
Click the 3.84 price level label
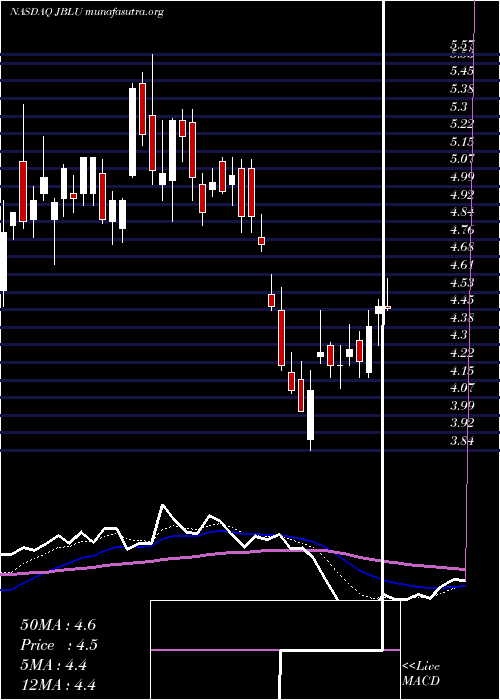pyautogui.click(x=462, y=441)
